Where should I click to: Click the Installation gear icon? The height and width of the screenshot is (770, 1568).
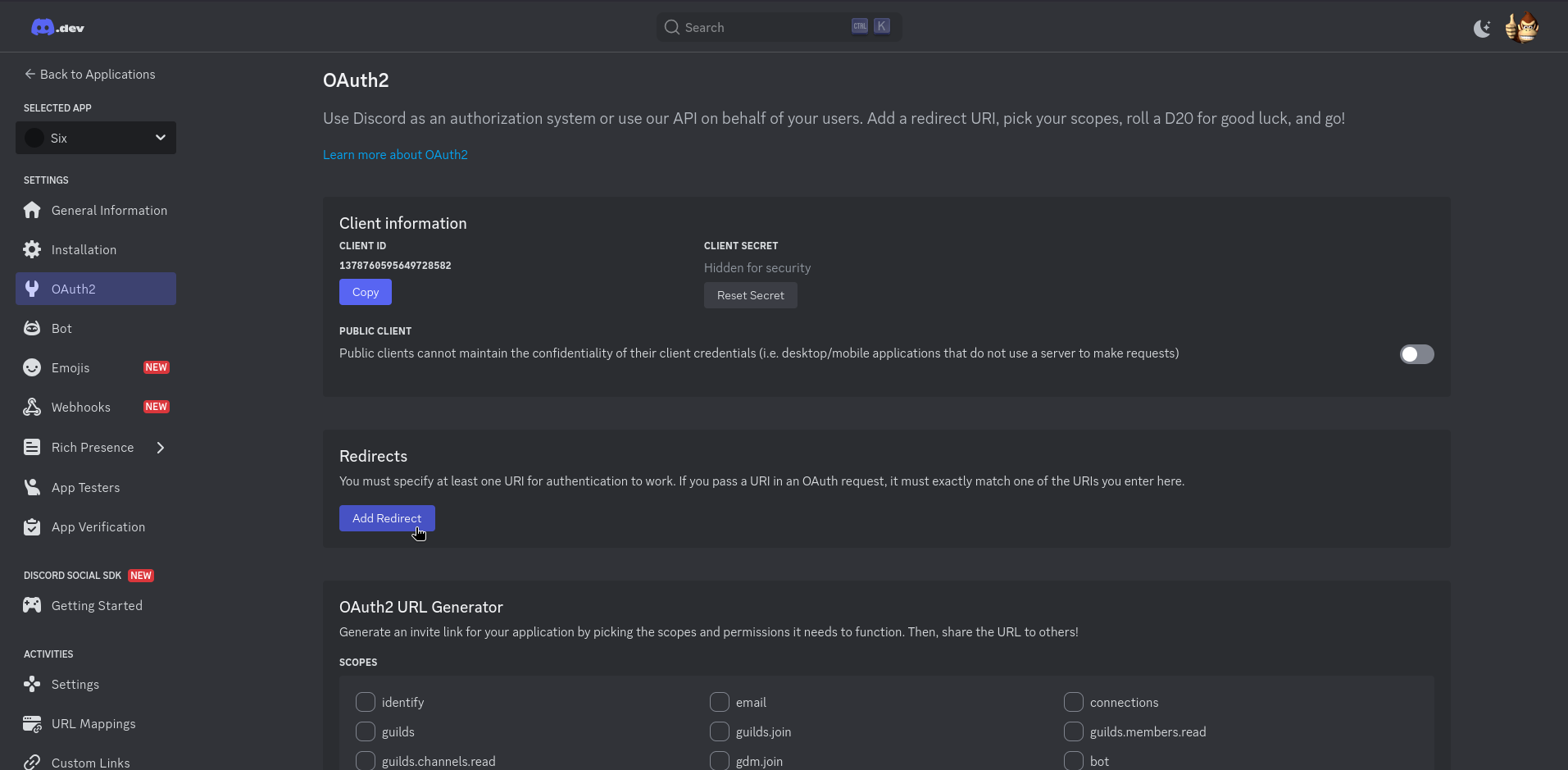point(32,250)
